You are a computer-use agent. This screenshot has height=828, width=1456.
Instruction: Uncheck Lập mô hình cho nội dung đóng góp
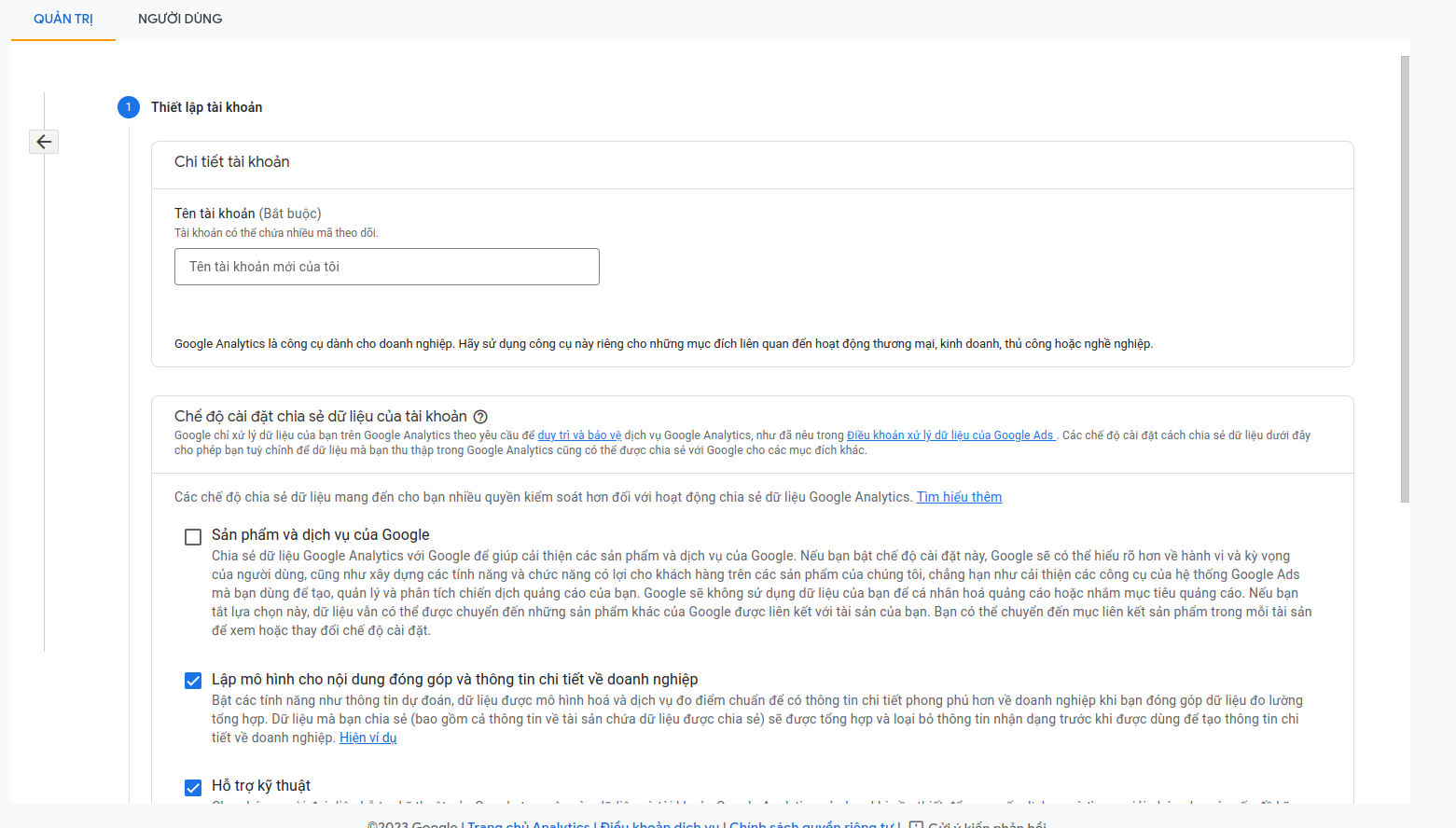click(193, 681)
